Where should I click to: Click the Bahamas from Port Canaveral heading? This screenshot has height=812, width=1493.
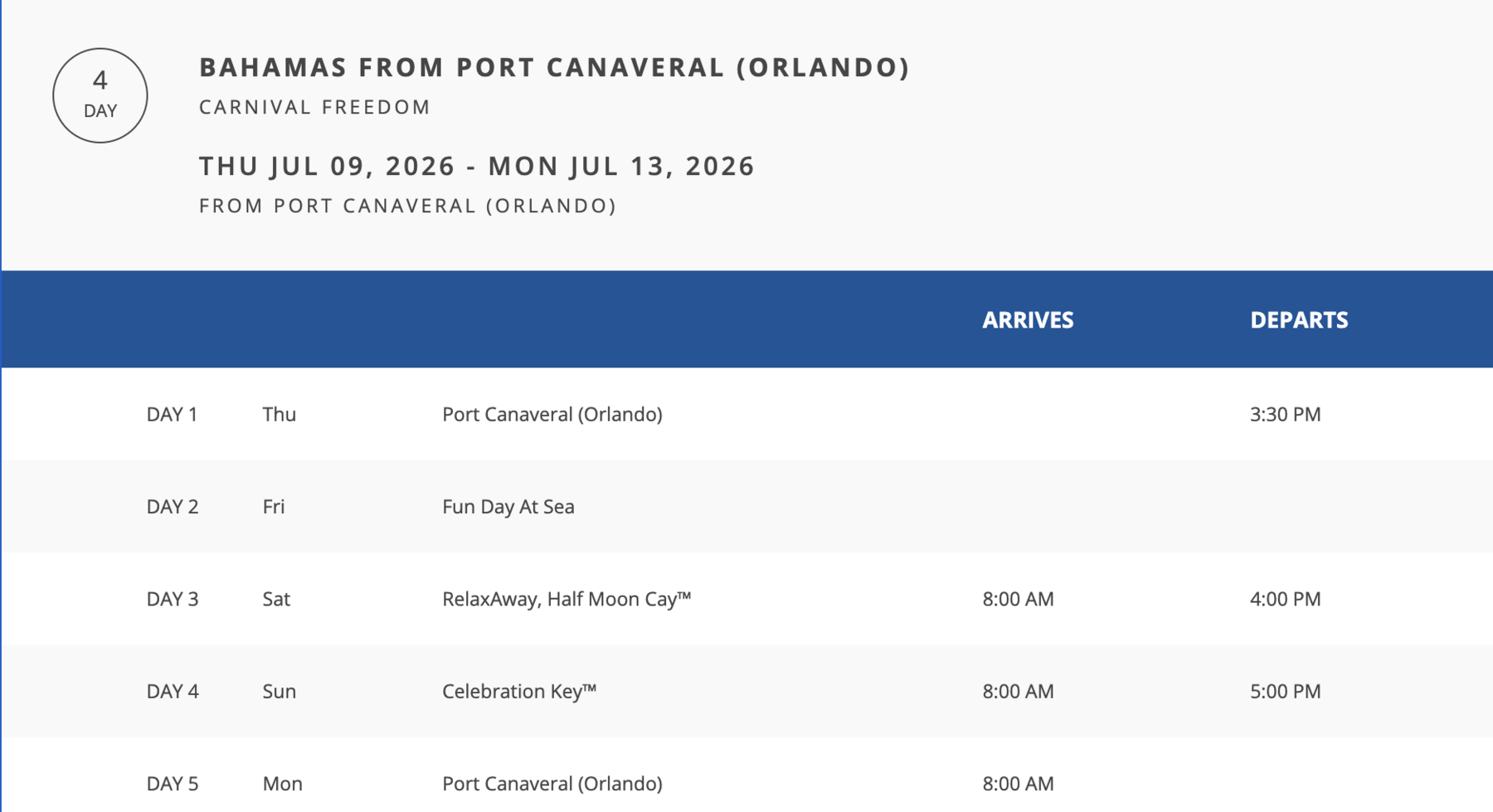pos(554,67)
